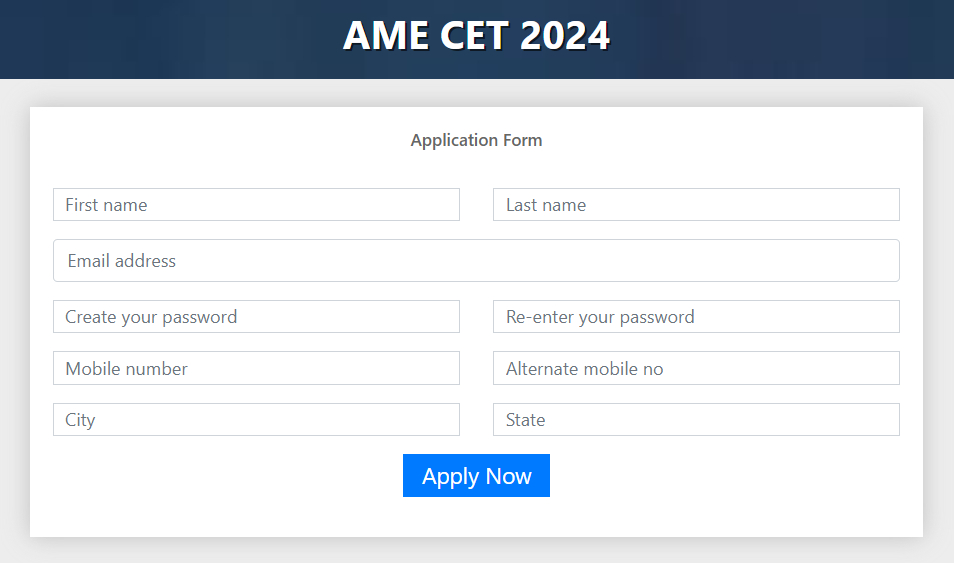Place cursor in the password creation box
954x563 pixels.
256,317
